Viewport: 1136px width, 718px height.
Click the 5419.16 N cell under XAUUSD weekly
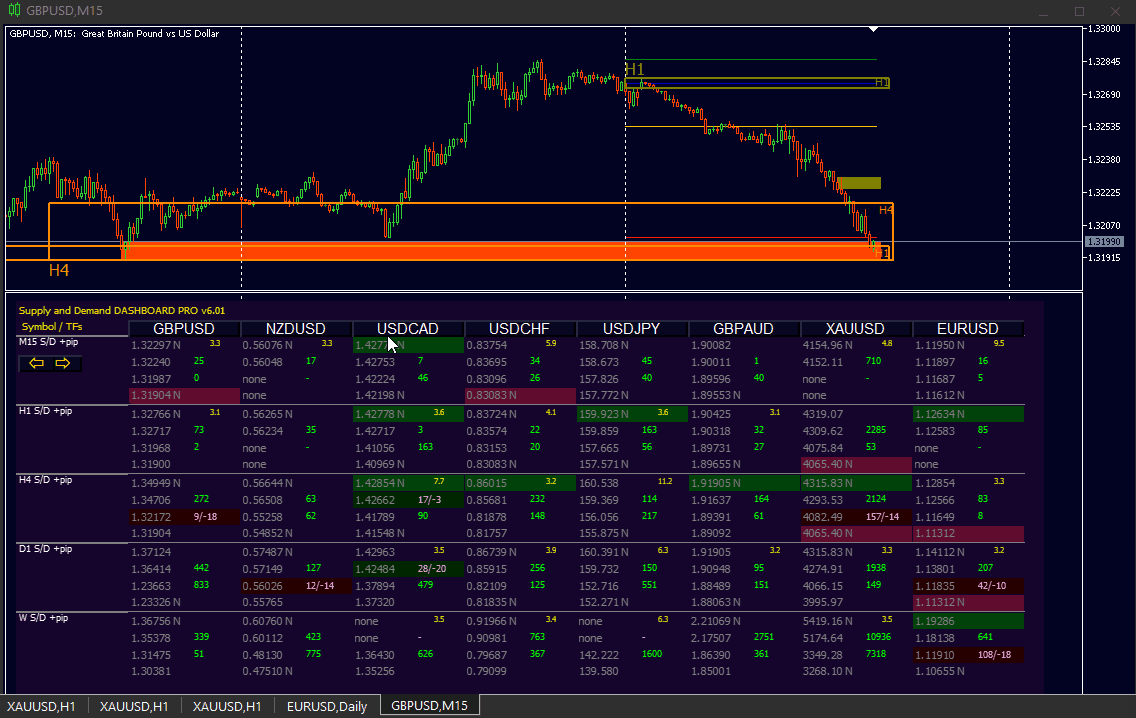click(827, 621)
